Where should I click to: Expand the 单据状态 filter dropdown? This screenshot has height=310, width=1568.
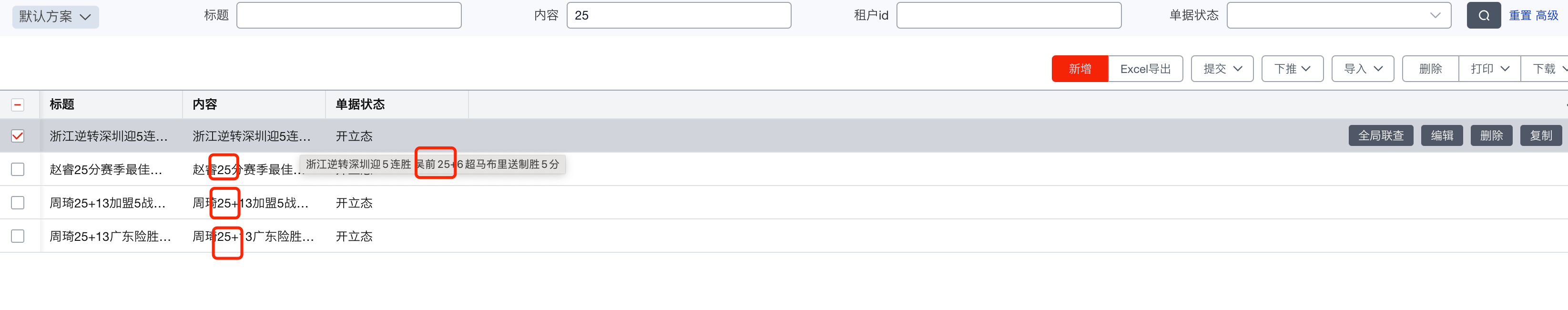click(x=1338, y=16)
